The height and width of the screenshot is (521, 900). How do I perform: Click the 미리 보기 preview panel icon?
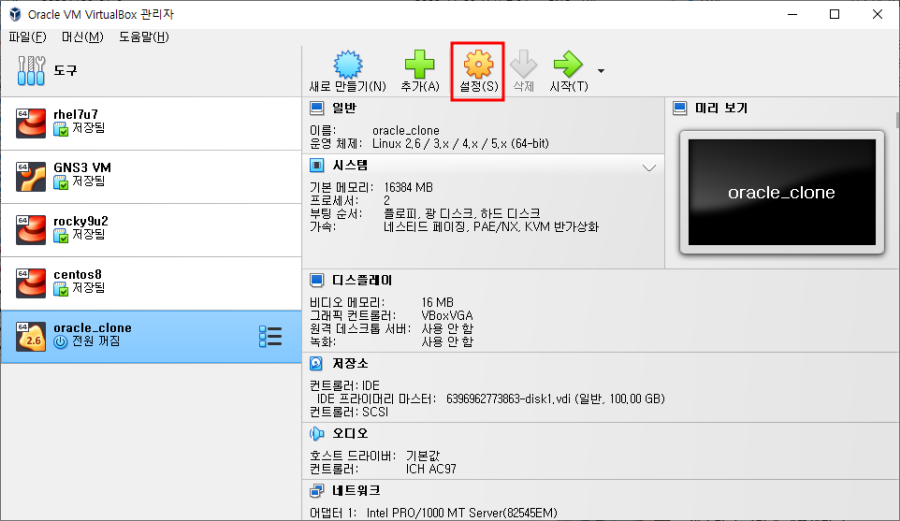coord(680,108)
